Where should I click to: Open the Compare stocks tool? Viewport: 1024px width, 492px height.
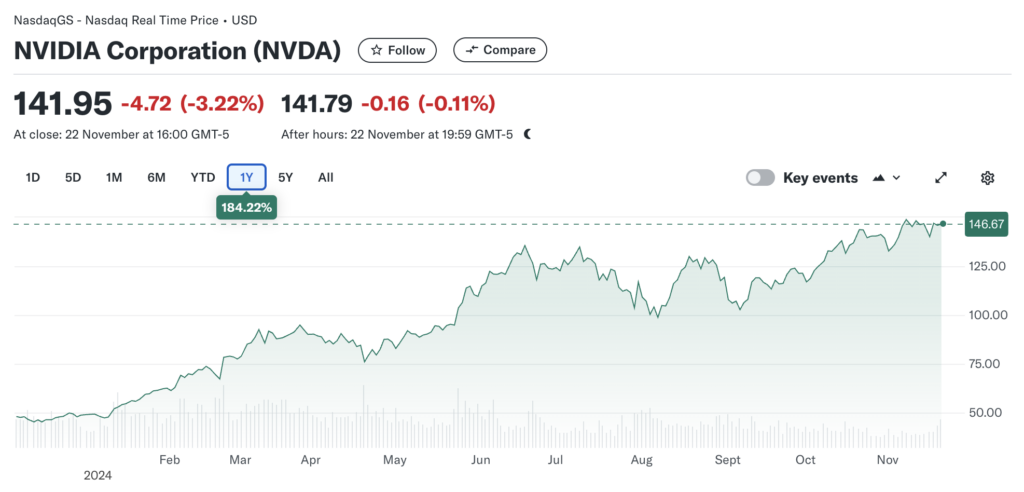point(500,50)
